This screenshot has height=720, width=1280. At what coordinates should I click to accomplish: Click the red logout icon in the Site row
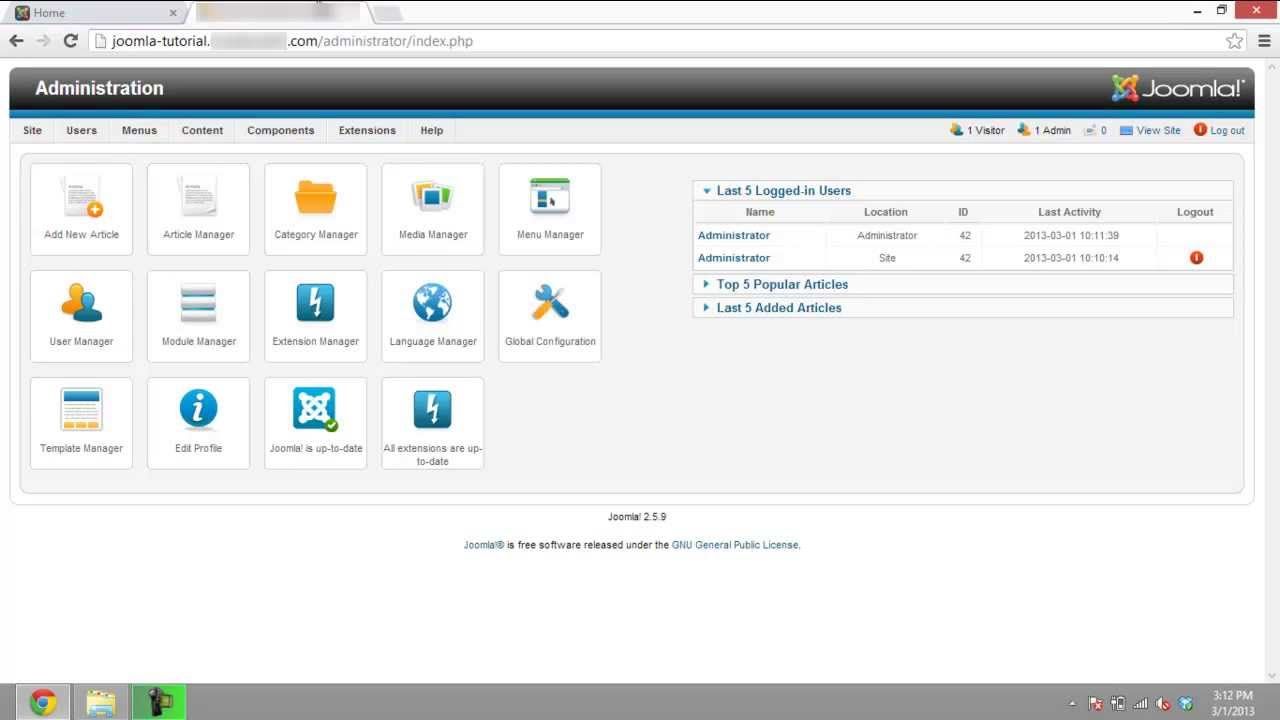(1196, 258)
